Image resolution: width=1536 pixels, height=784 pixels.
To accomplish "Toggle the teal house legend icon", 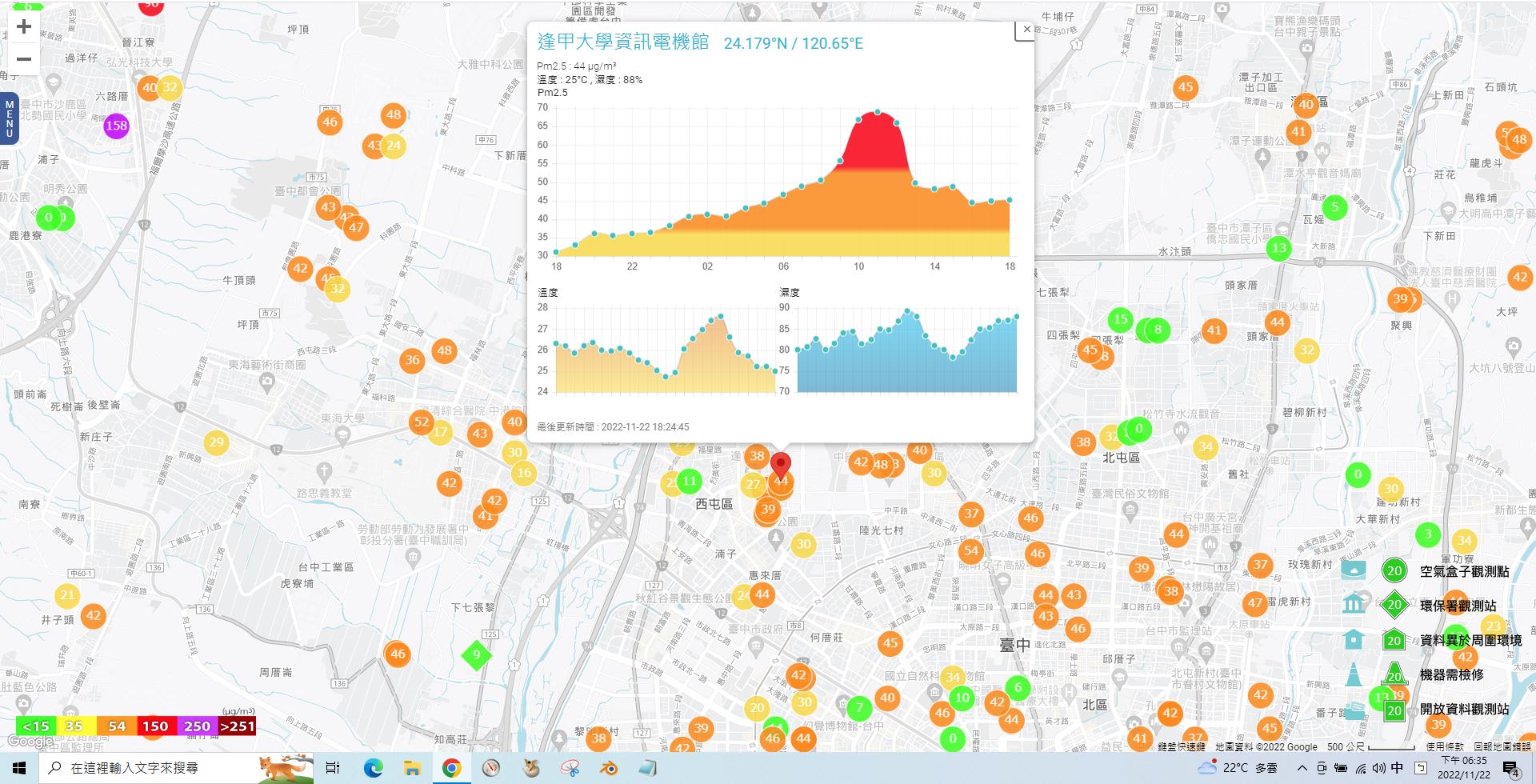I will pyautogui.click(x=1354, y=639).
